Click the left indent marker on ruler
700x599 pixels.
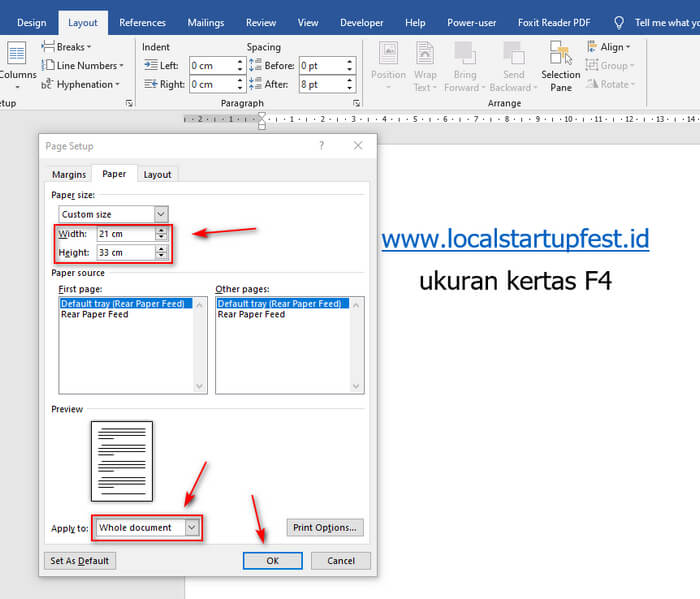[x=262, y=126]
